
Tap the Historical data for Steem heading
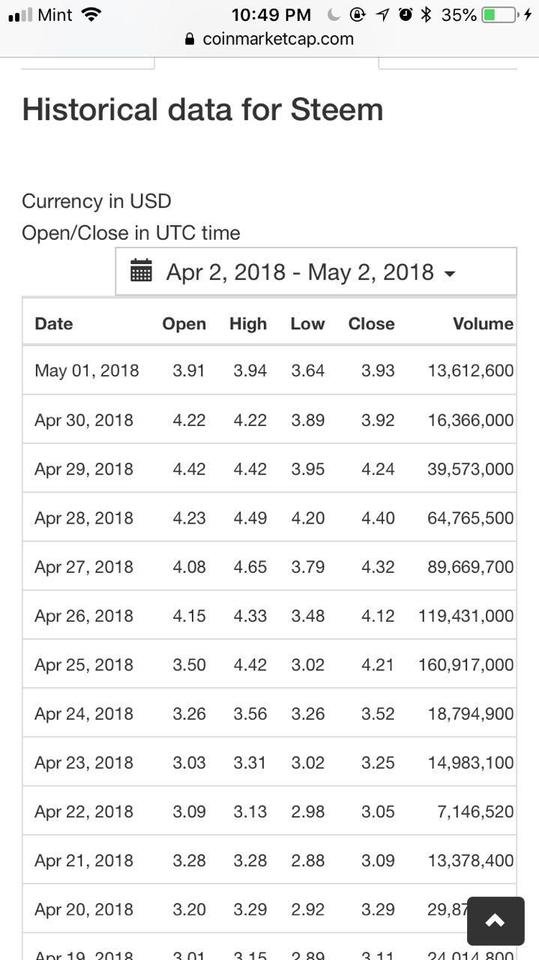pos(203,110)
